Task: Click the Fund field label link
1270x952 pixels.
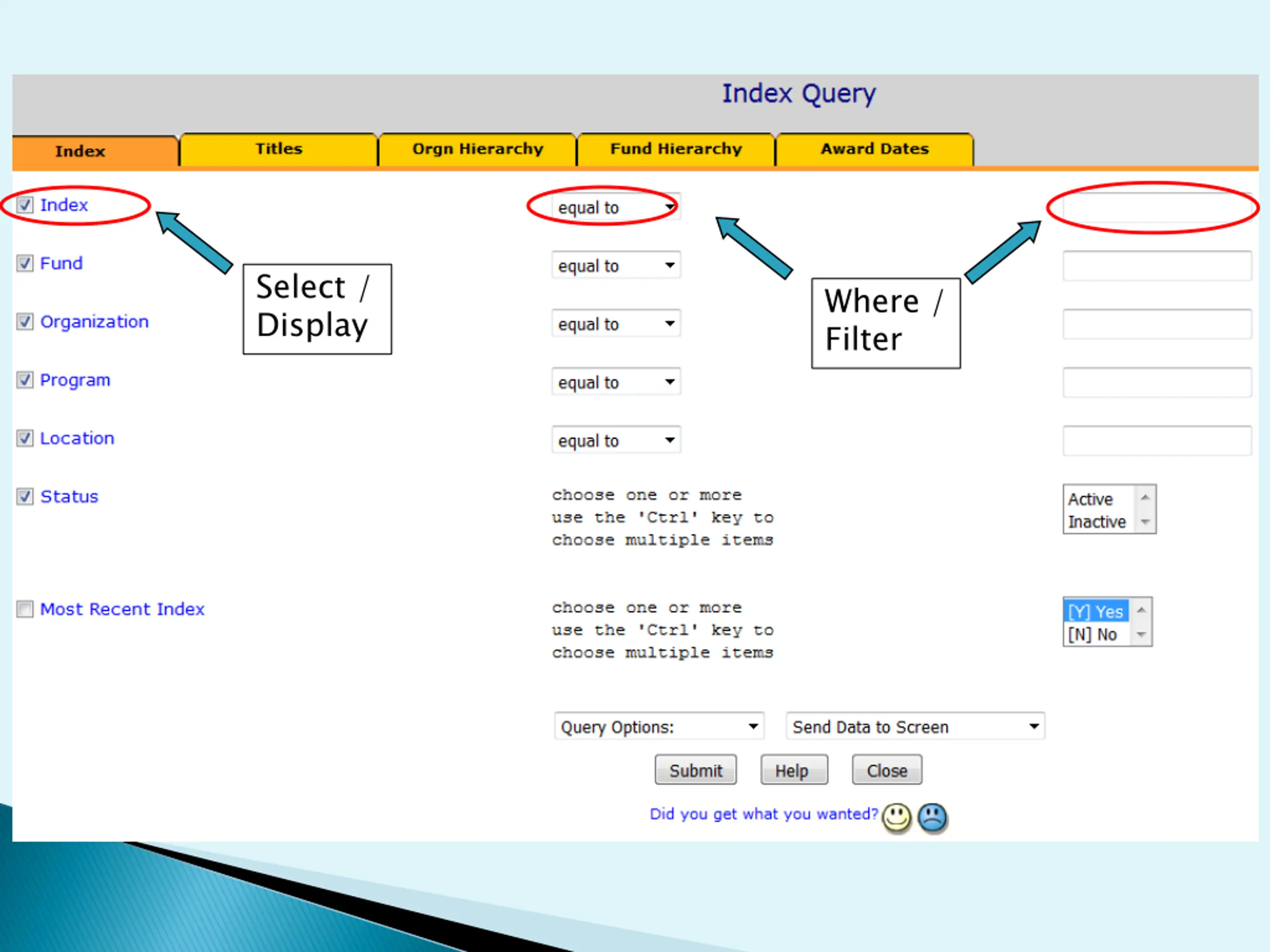Action: click(x=62, y=263)
